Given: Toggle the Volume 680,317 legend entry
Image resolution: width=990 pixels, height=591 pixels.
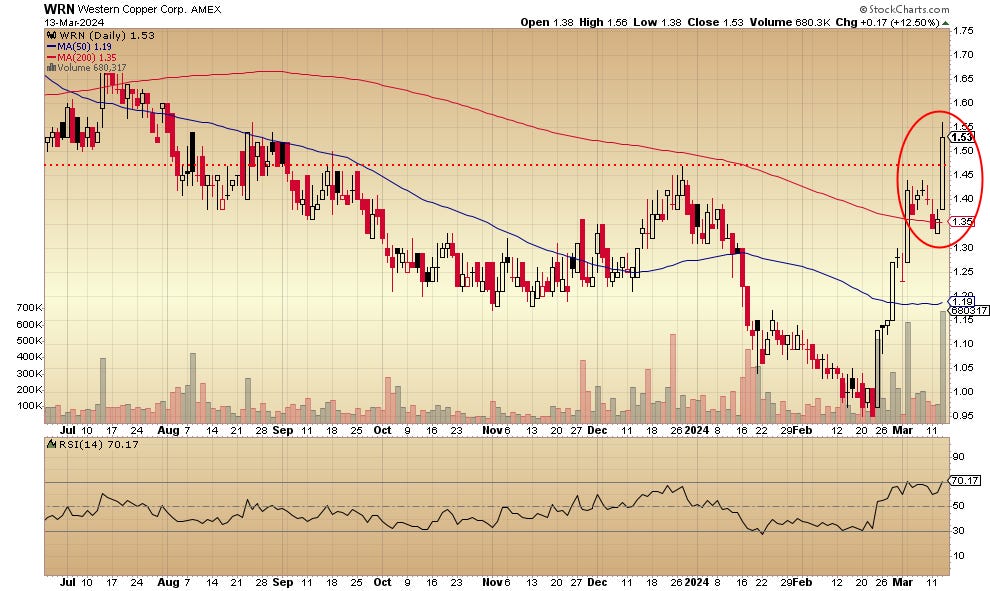Looking at the screenshot, I should click(93, 67).
